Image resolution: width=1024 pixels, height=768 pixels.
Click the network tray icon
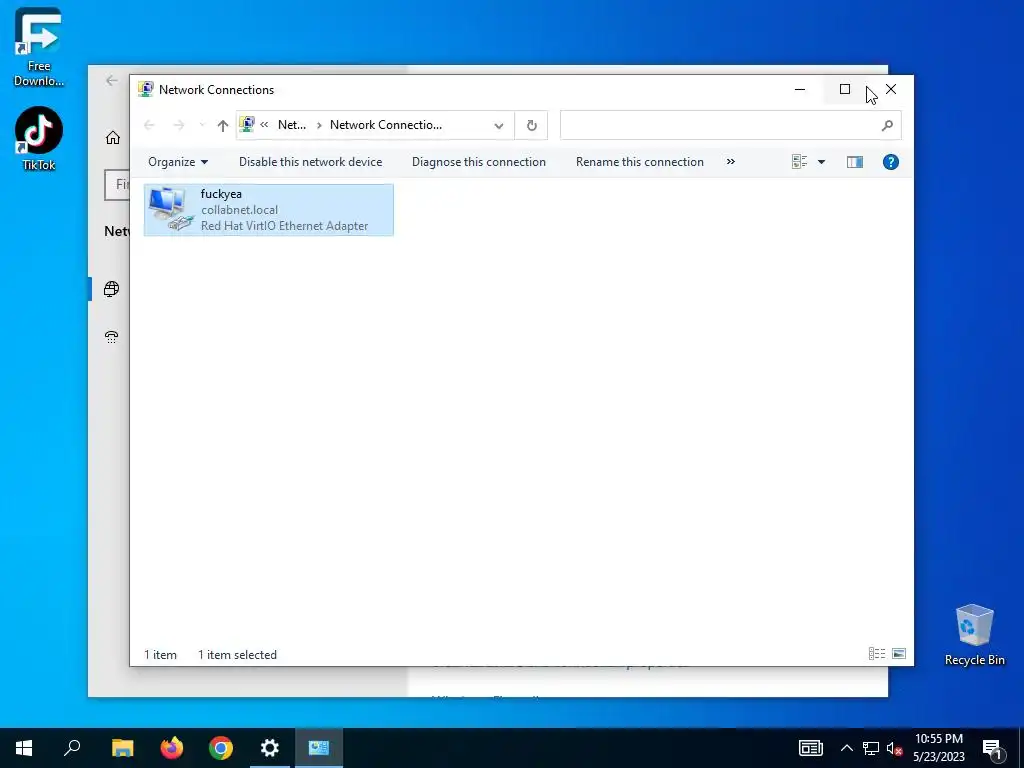871,748
